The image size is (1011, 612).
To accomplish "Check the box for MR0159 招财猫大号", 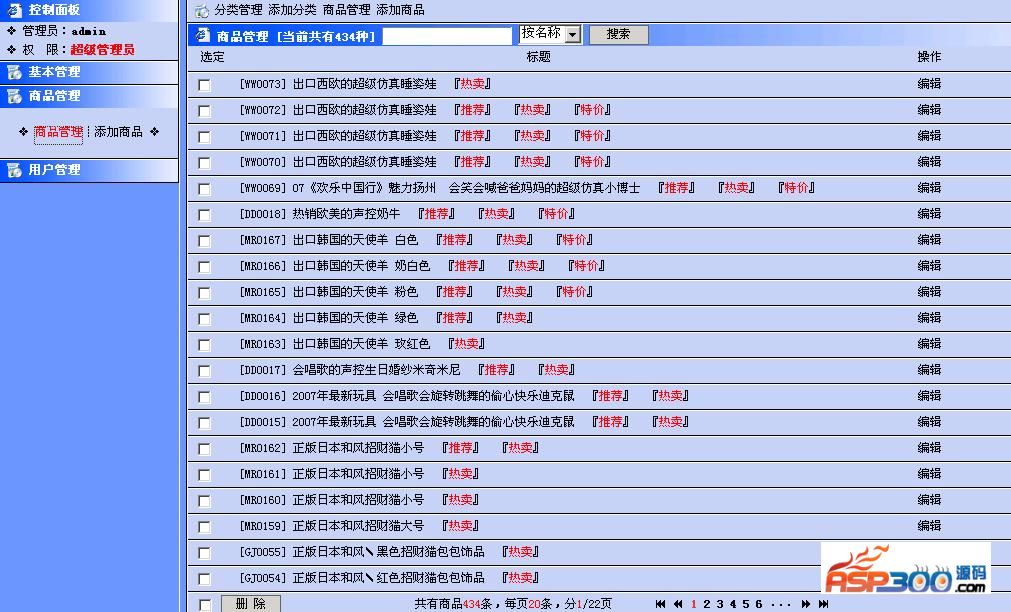I will point(204,527).
